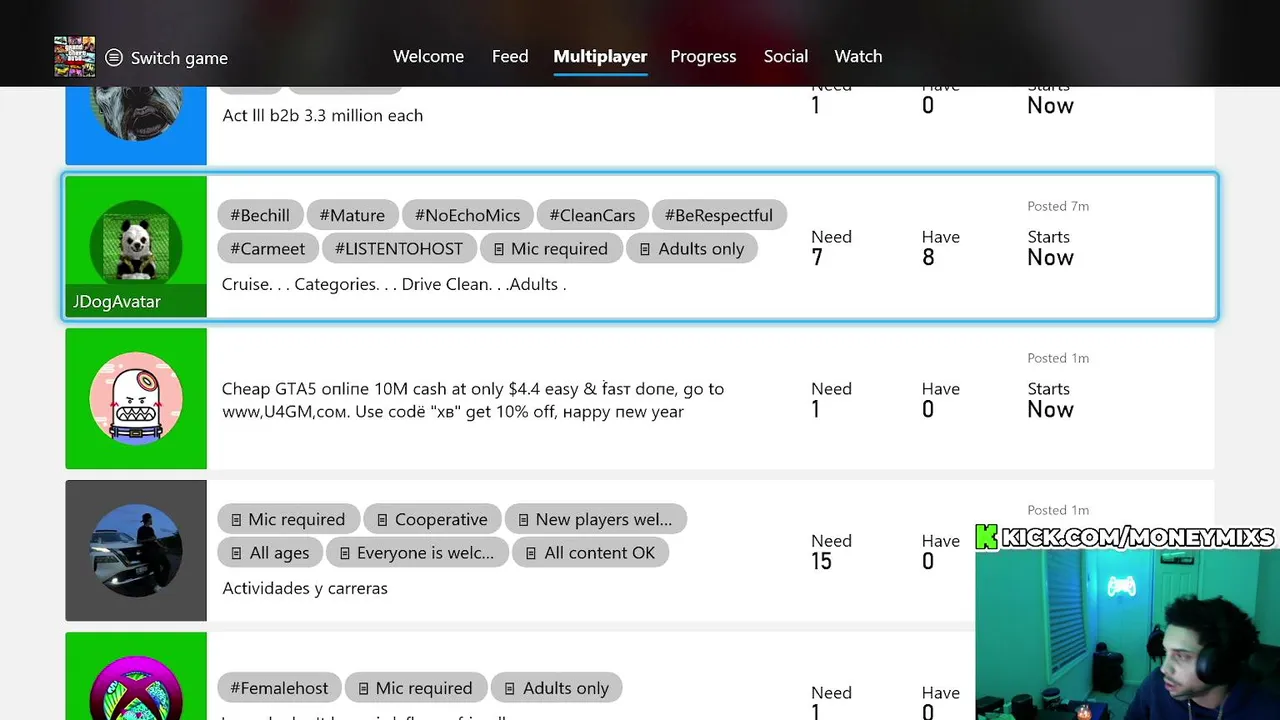Click Adults only tag in #Femalehost post

tap(557, 688)
